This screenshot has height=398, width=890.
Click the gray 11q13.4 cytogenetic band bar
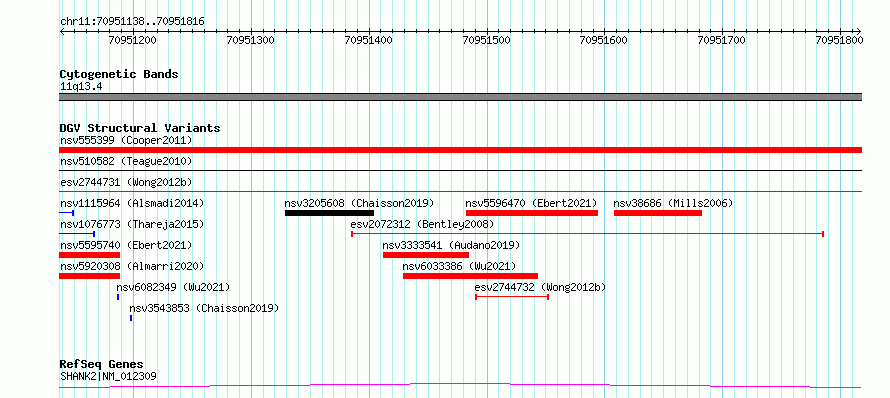pos(460,97)
